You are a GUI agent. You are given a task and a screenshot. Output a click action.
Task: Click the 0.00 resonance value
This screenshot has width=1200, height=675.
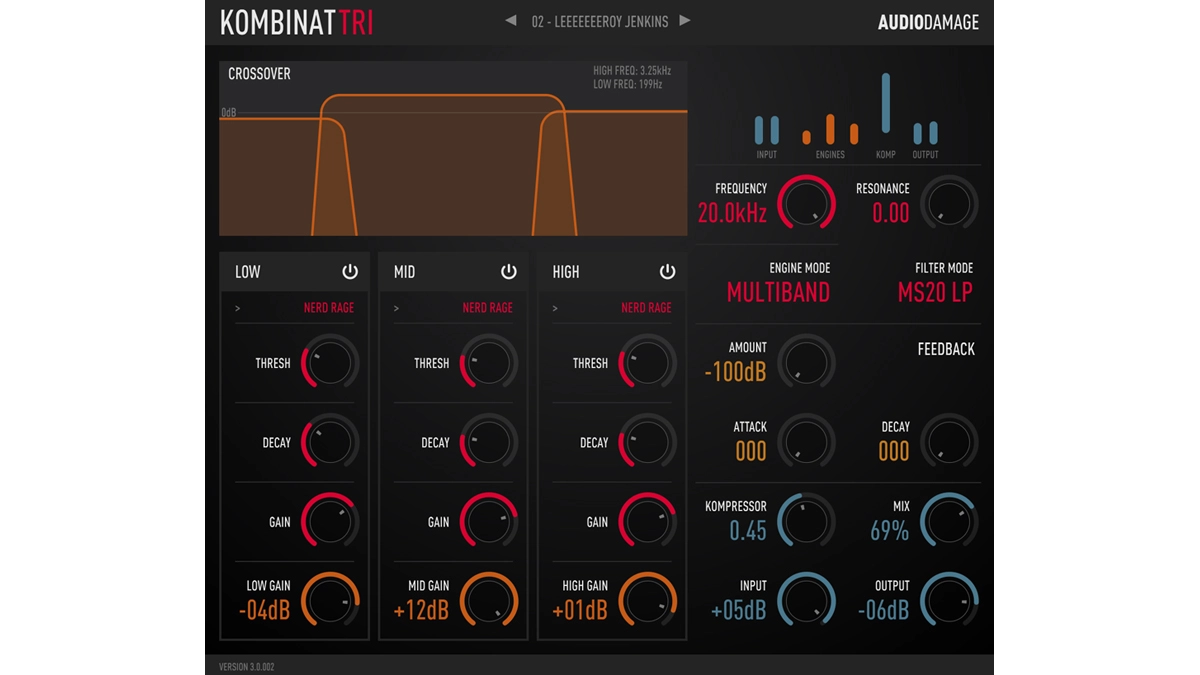tap(890, 213)
